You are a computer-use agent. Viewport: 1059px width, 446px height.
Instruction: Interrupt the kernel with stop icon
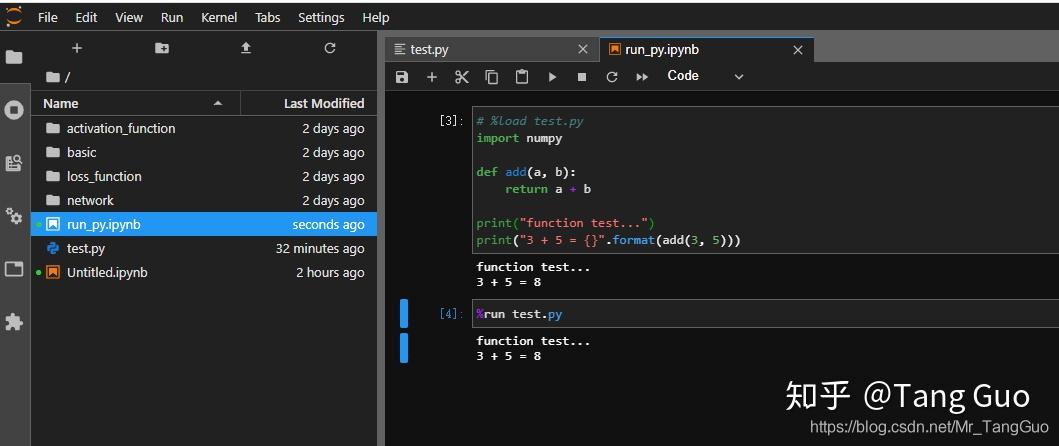[x=582, y=77]
